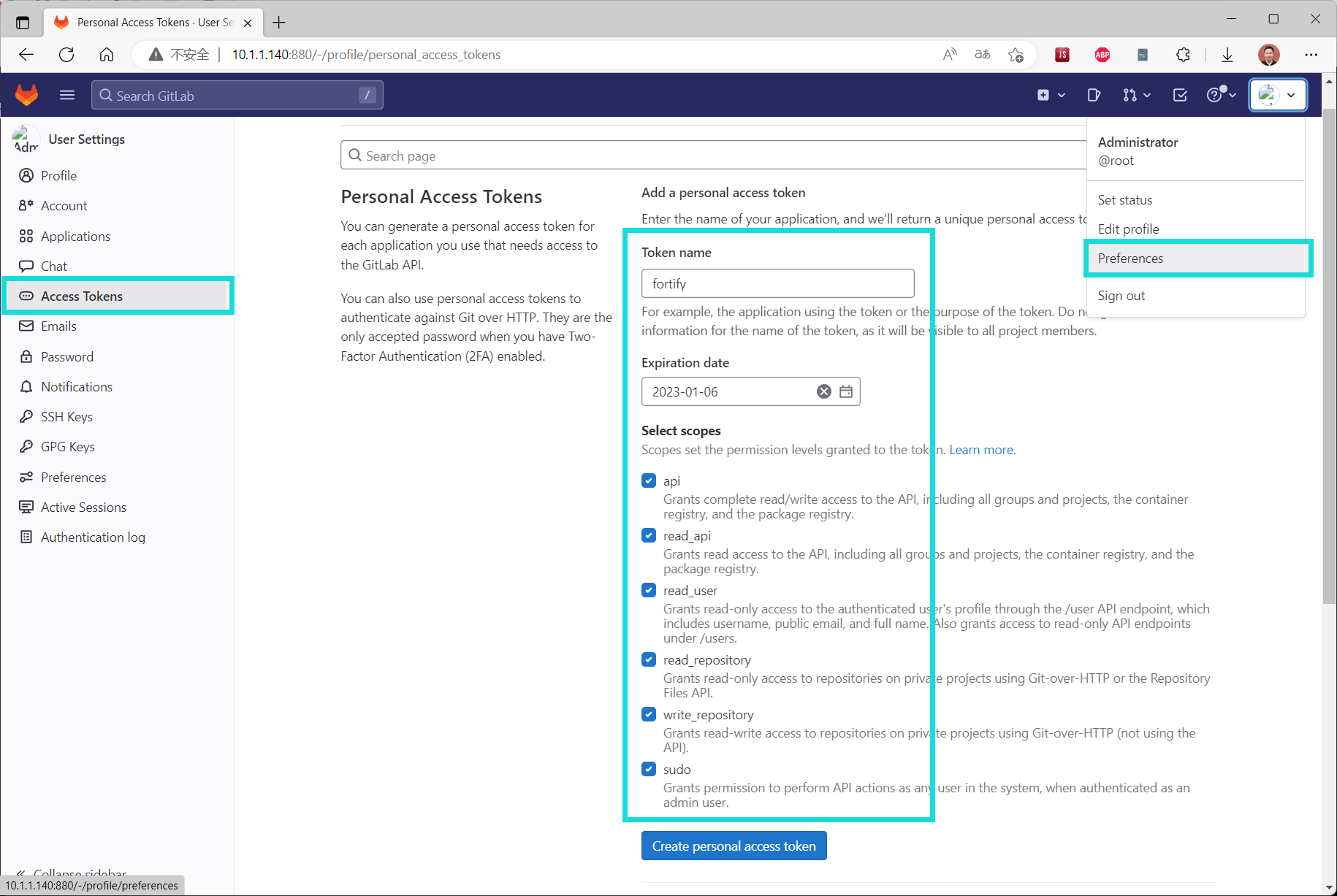Click the GitLab fox logo
Screen dimensions: 1337x896
tap(27, 95)
